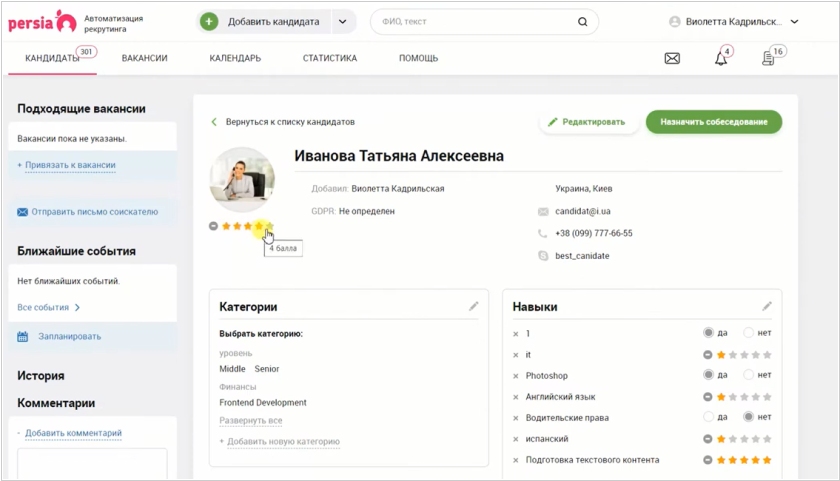The image size is (840, 481).
Task: Open the documents list icon with badge 16
Action: 768,58
